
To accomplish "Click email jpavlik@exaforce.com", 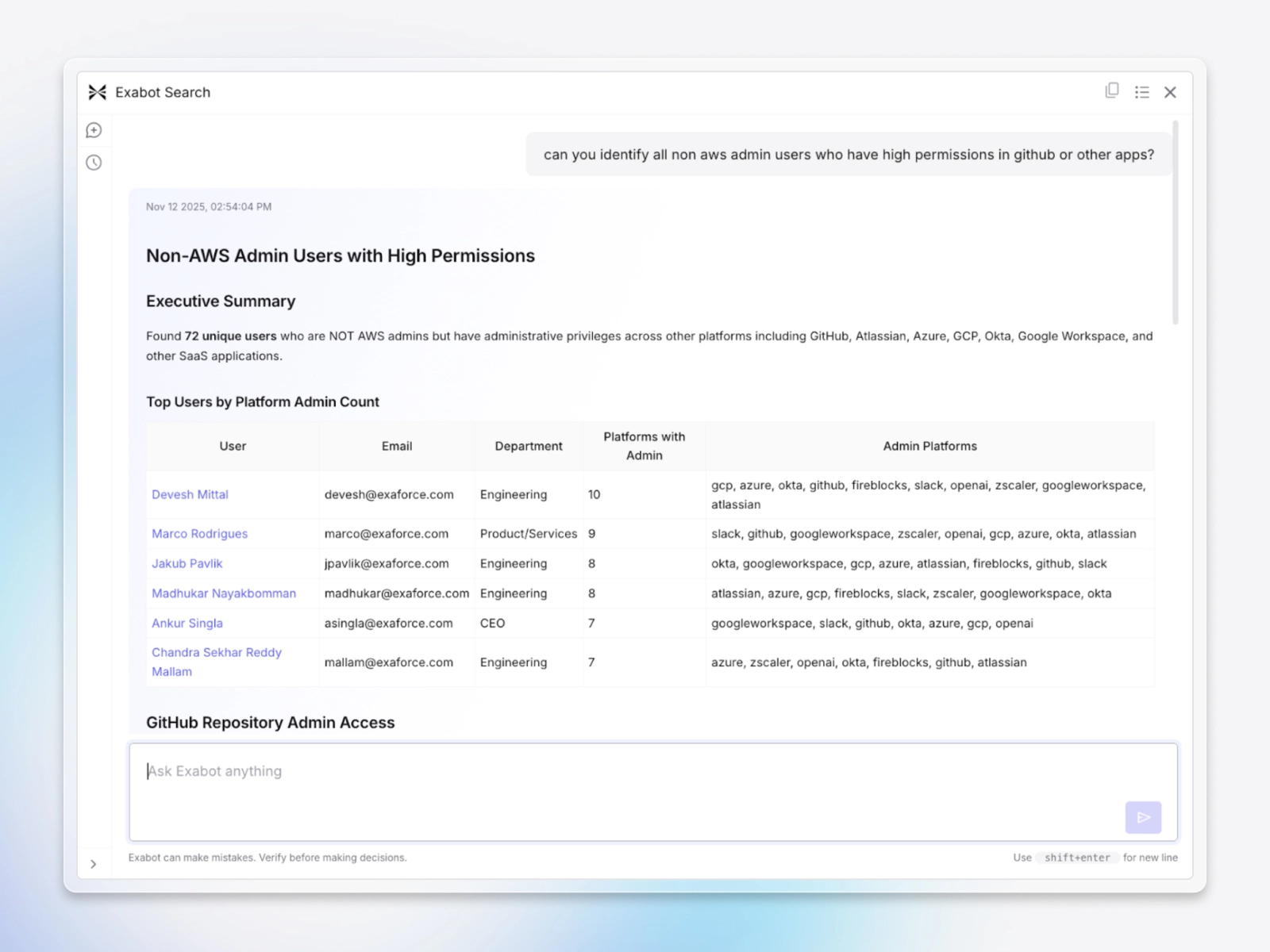I will (x=387, y=563).
